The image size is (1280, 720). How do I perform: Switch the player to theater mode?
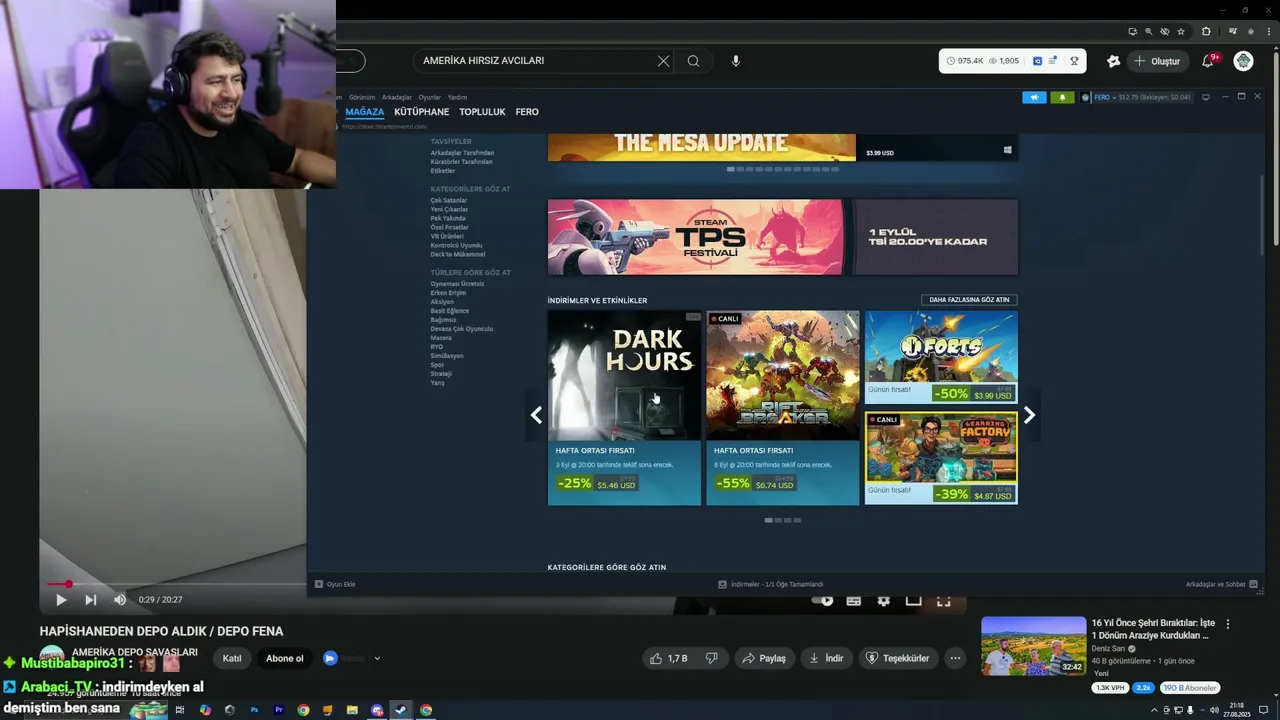point(913,601)
